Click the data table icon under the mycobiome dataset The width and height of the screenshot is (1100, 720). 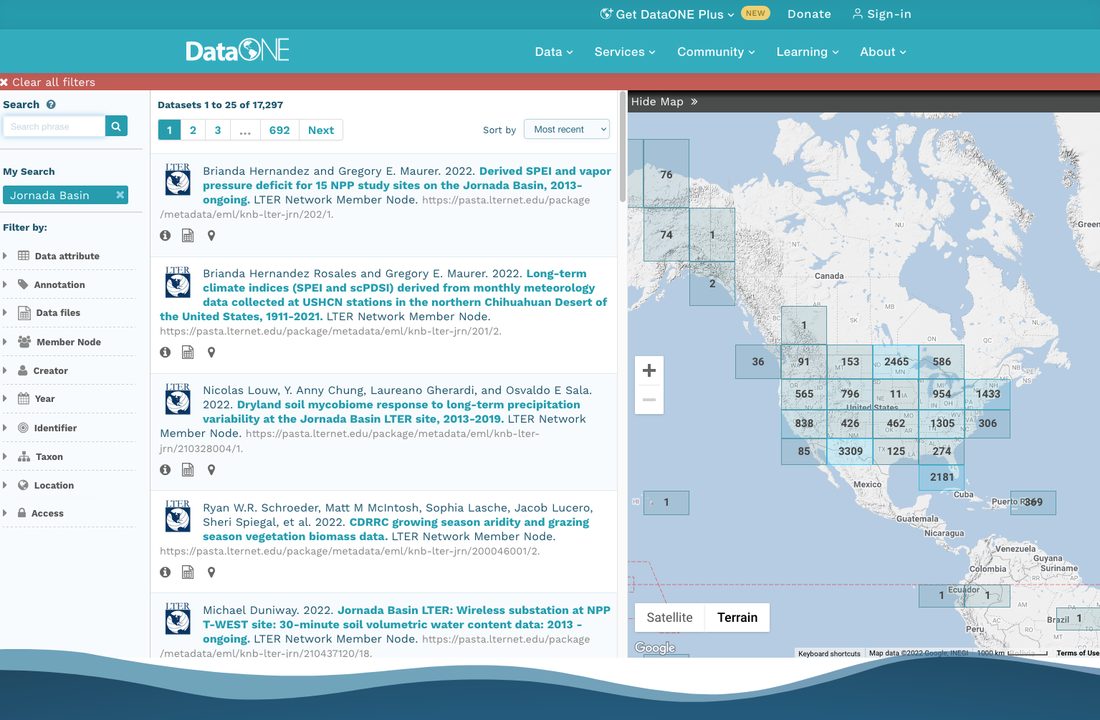point(188,469)
